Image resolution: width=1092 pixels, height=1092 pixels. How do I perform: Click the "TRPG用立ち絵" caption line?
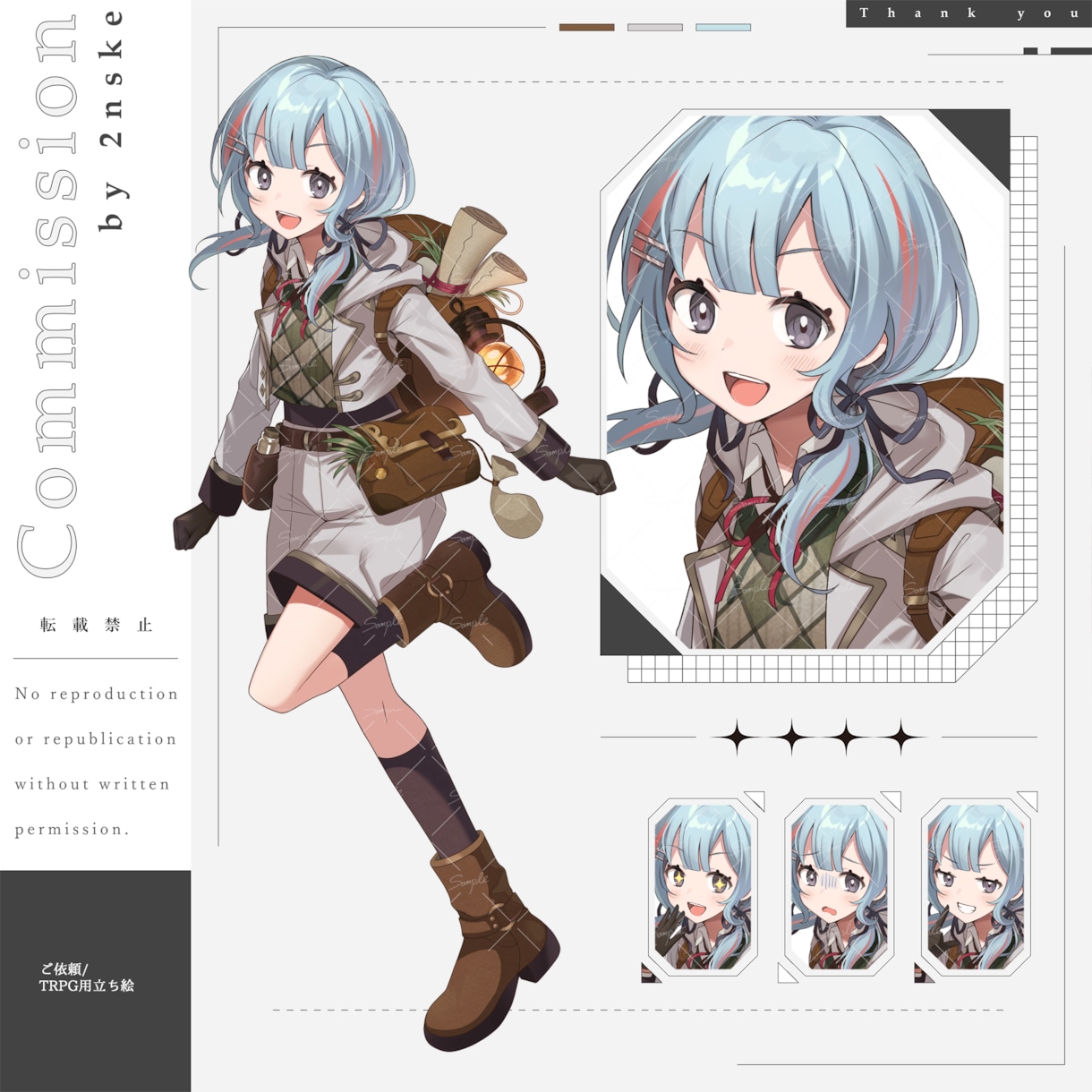(x=87, y=985)
